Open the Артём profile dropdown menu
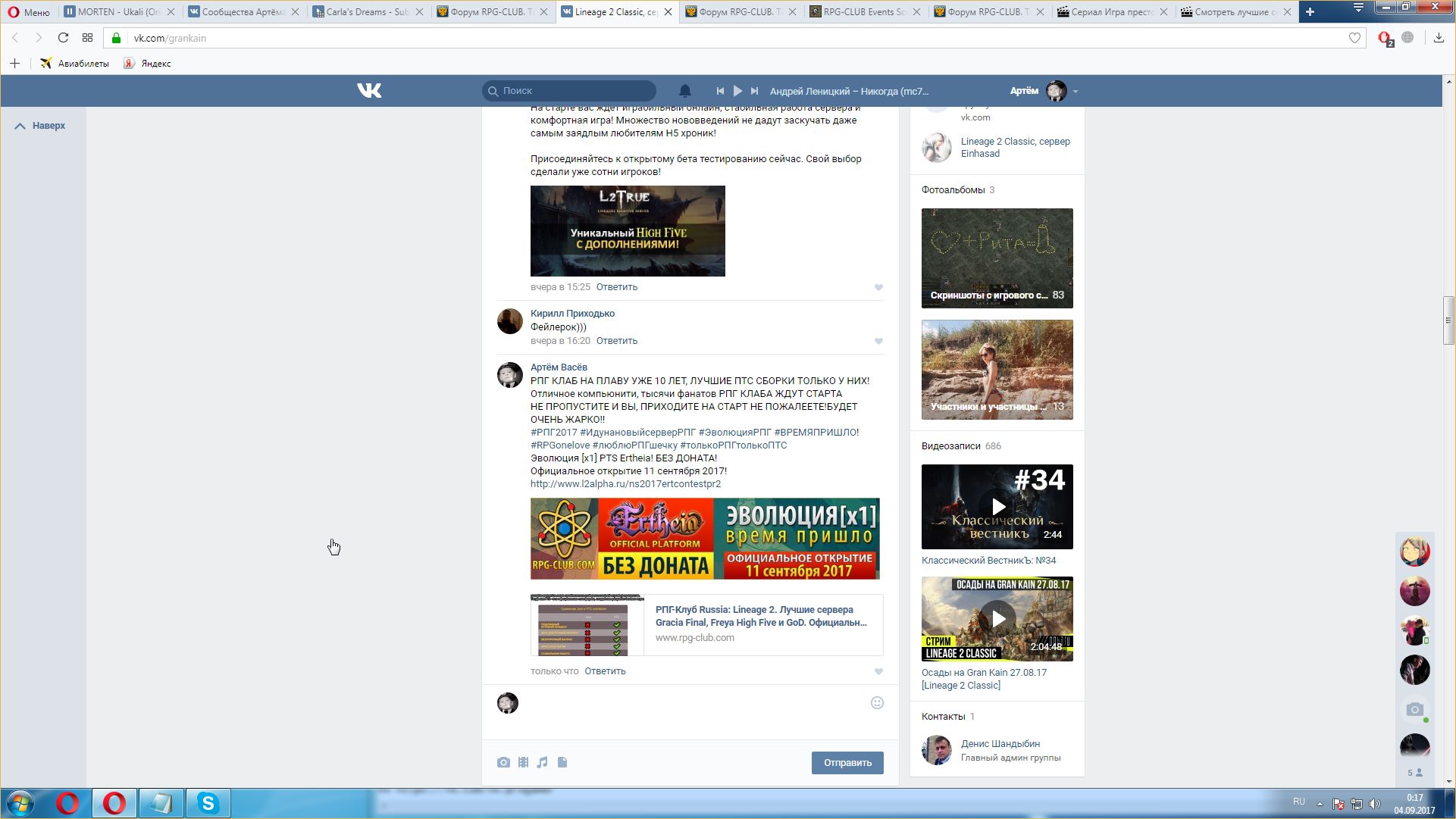Viewport: 1456px width, 819px height. click(x=1044, y=91)
